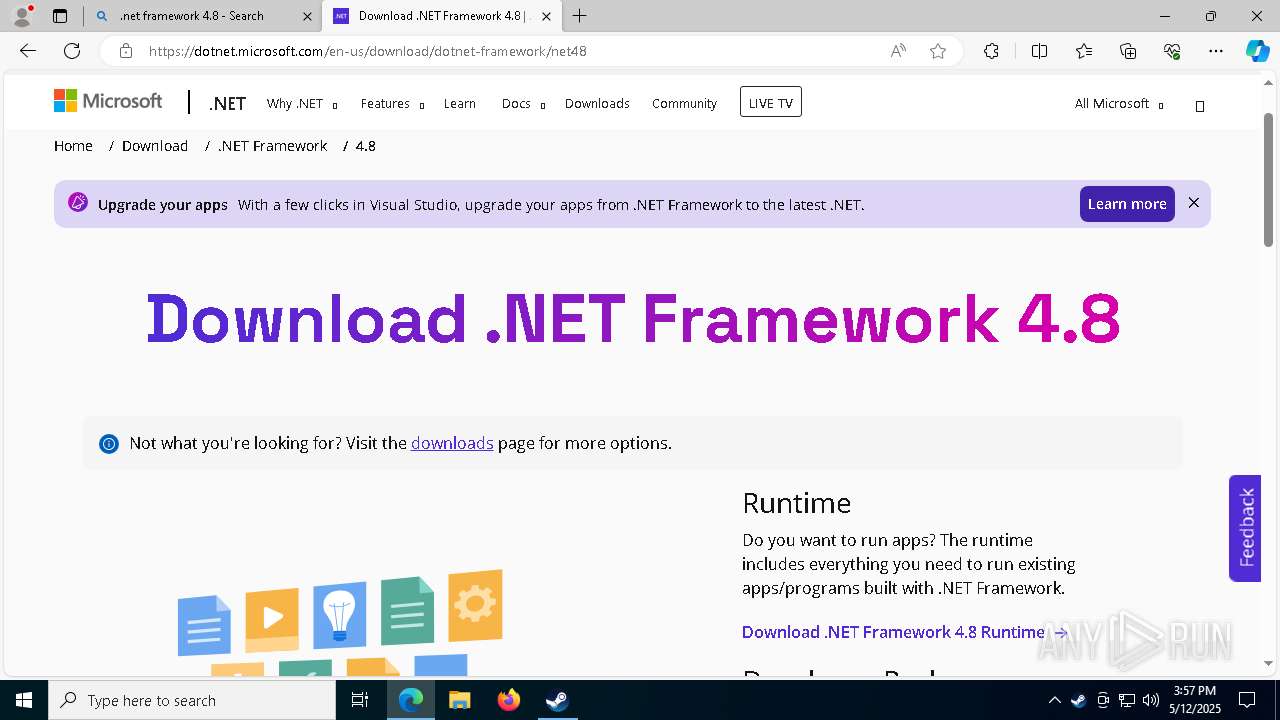Open the Downloads nav item
Viewport: 1280px width, 720px height.
coord(597,104)
